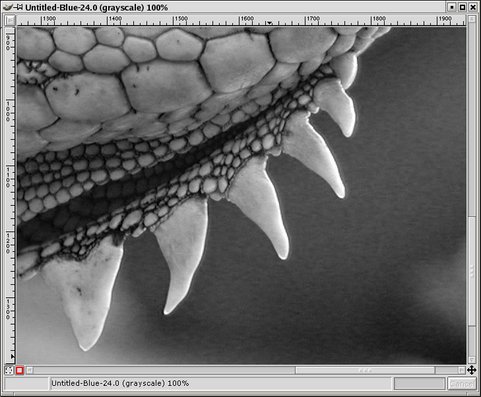Open the navigation cross-arrows icon
The height and width of the screenshot is (397, 481).
pos(471,370)
